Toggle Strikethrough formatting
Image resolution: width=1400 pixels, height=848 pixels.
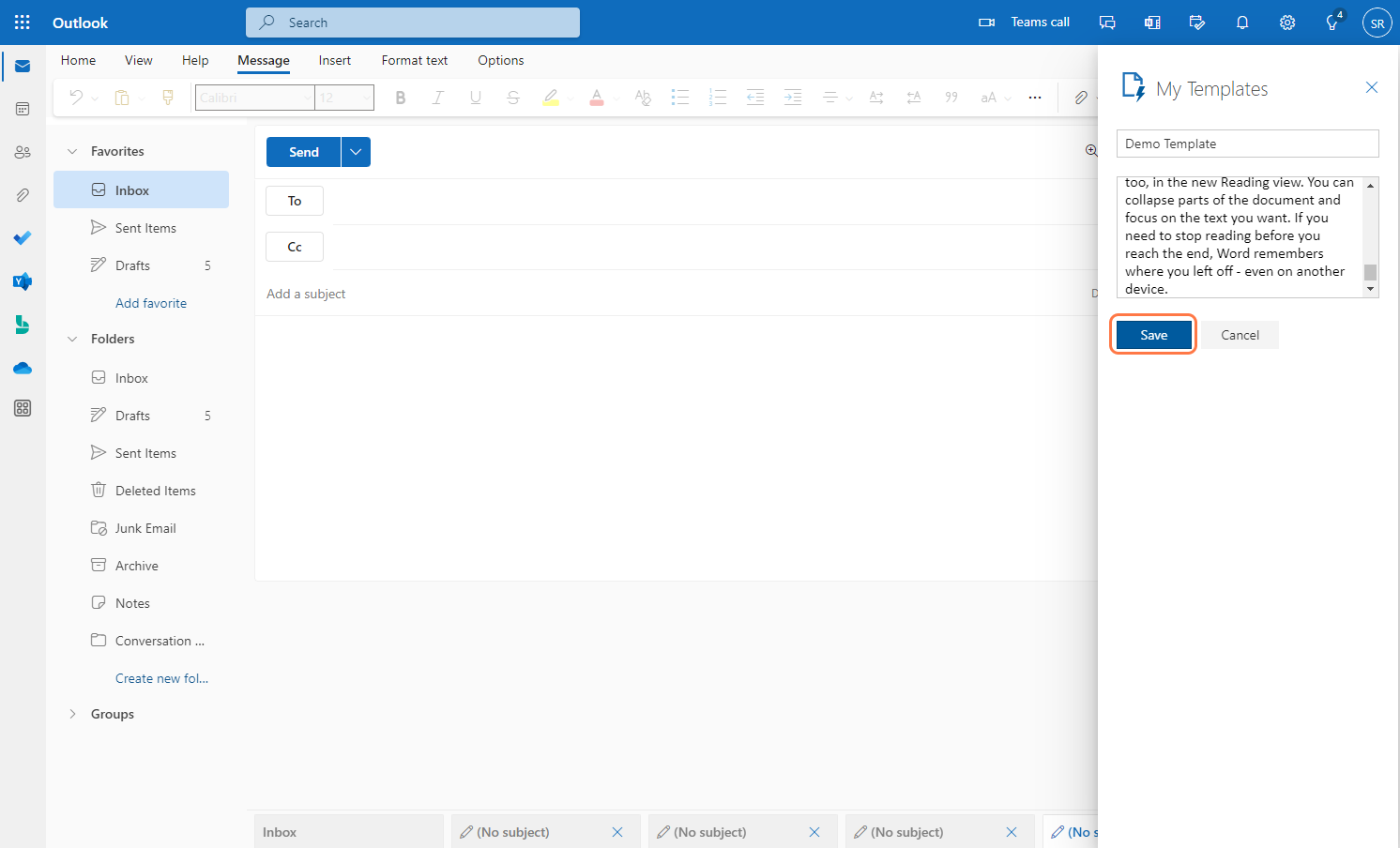coord(512,98)
